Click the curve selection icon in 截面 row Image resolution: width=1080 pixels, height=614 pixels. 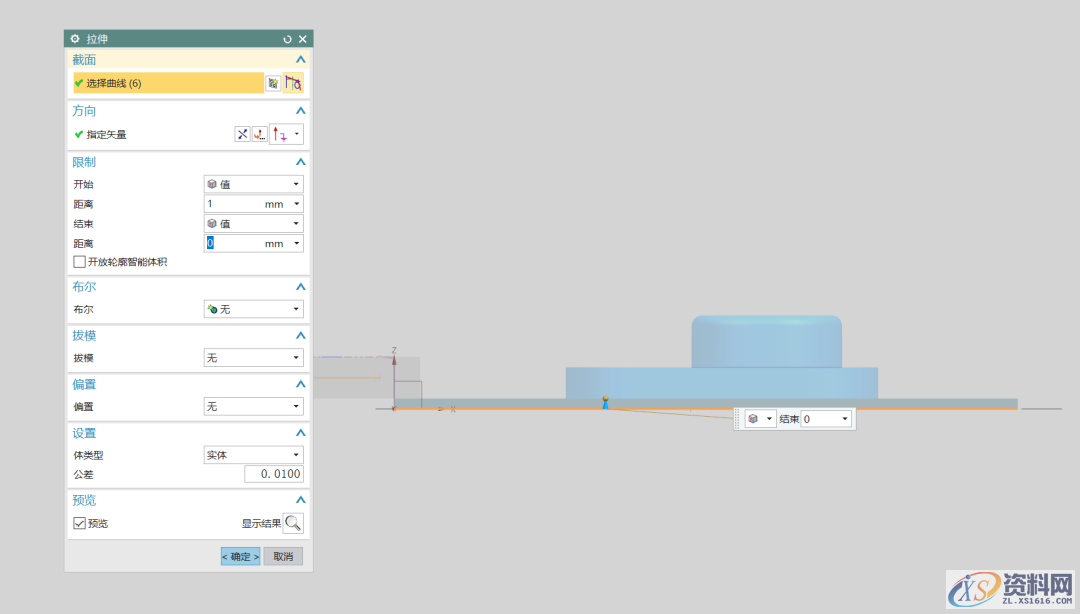pos(293,83)
